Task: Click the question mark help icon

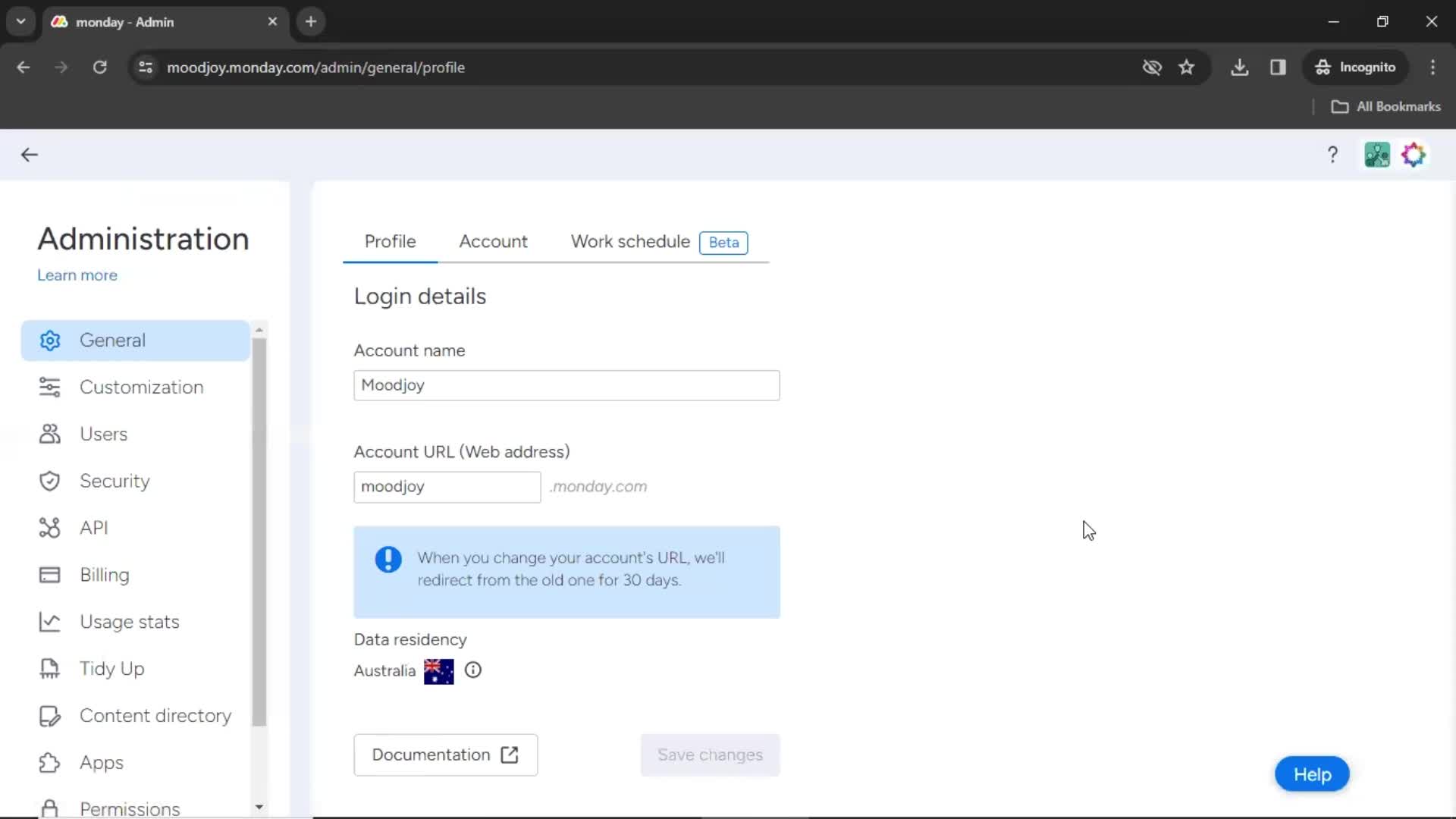Action: point(1332,155)
